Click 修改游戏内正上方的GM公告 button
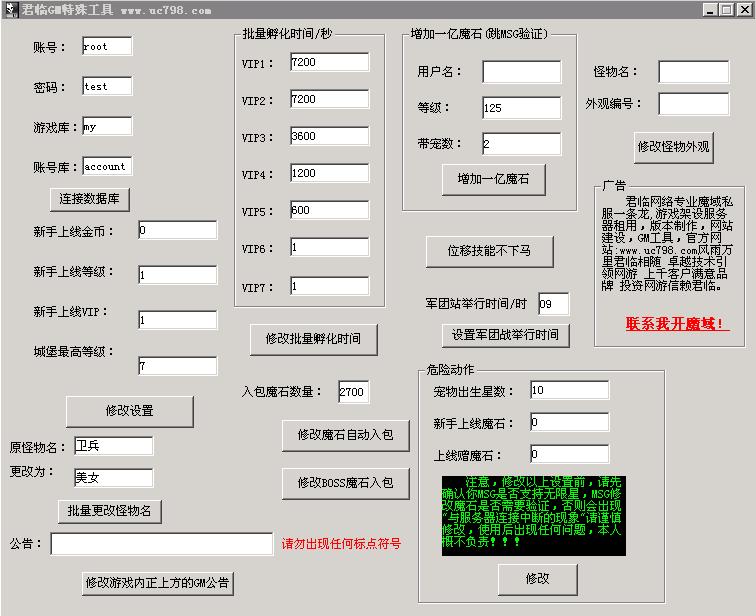The image size is (756, 616). coord(157,582)
